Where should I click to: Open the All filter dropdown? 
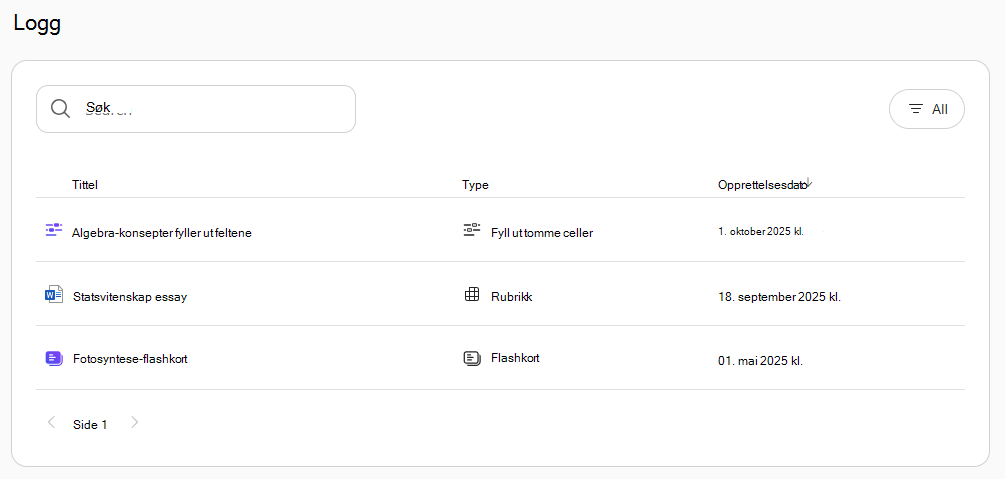927,109
